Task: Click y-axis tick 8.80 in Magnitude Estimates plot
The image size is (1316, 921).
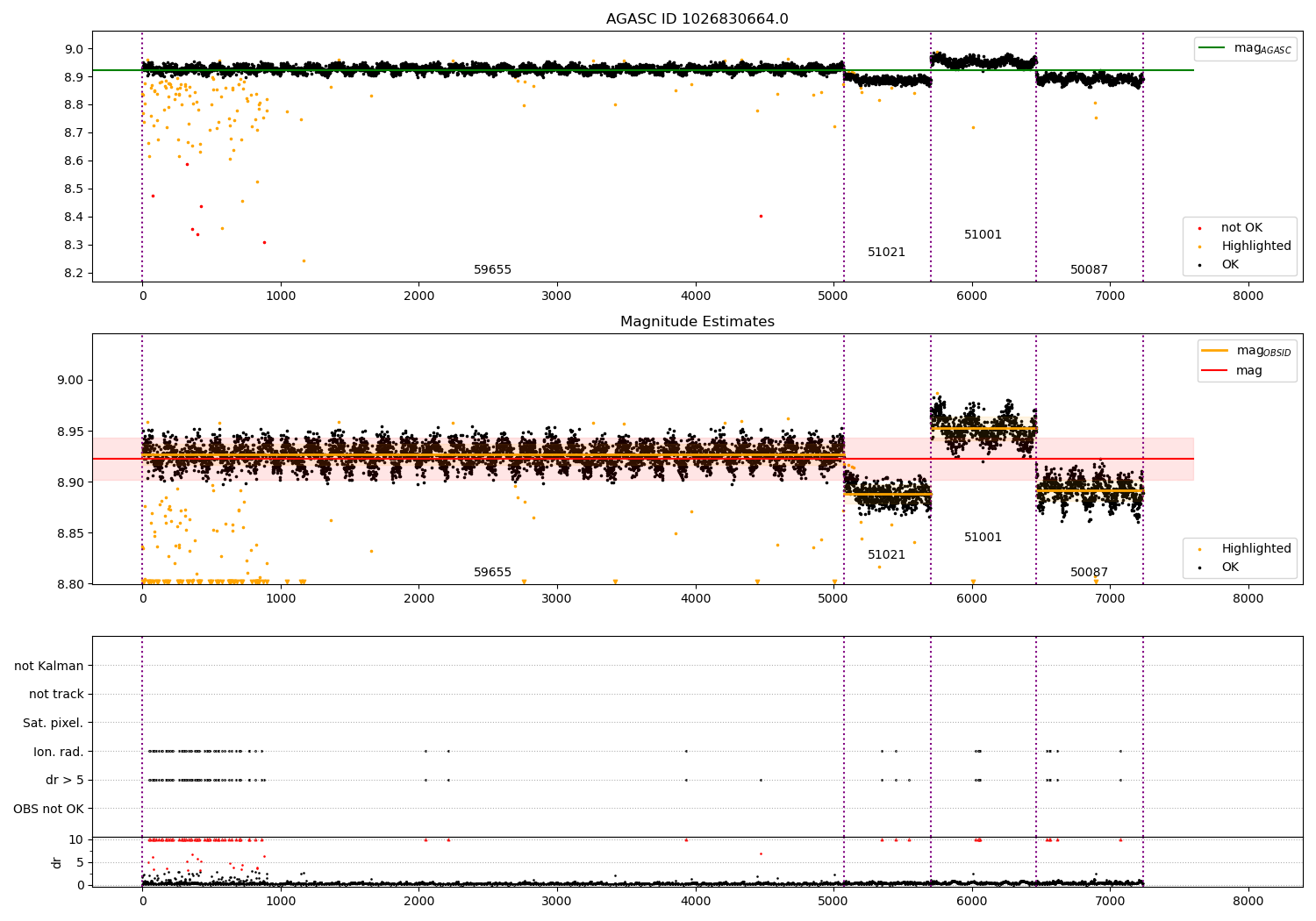Action: point(72,584)
